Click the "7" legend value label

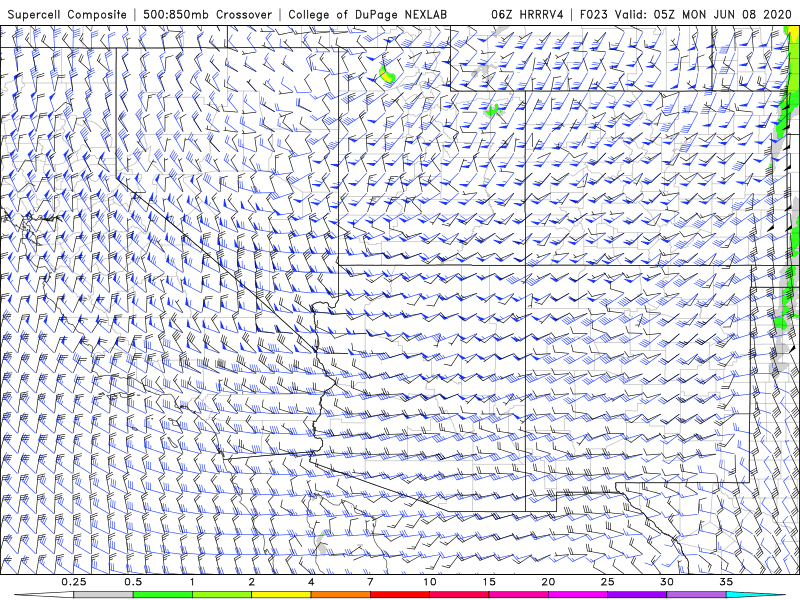(370, 582)
